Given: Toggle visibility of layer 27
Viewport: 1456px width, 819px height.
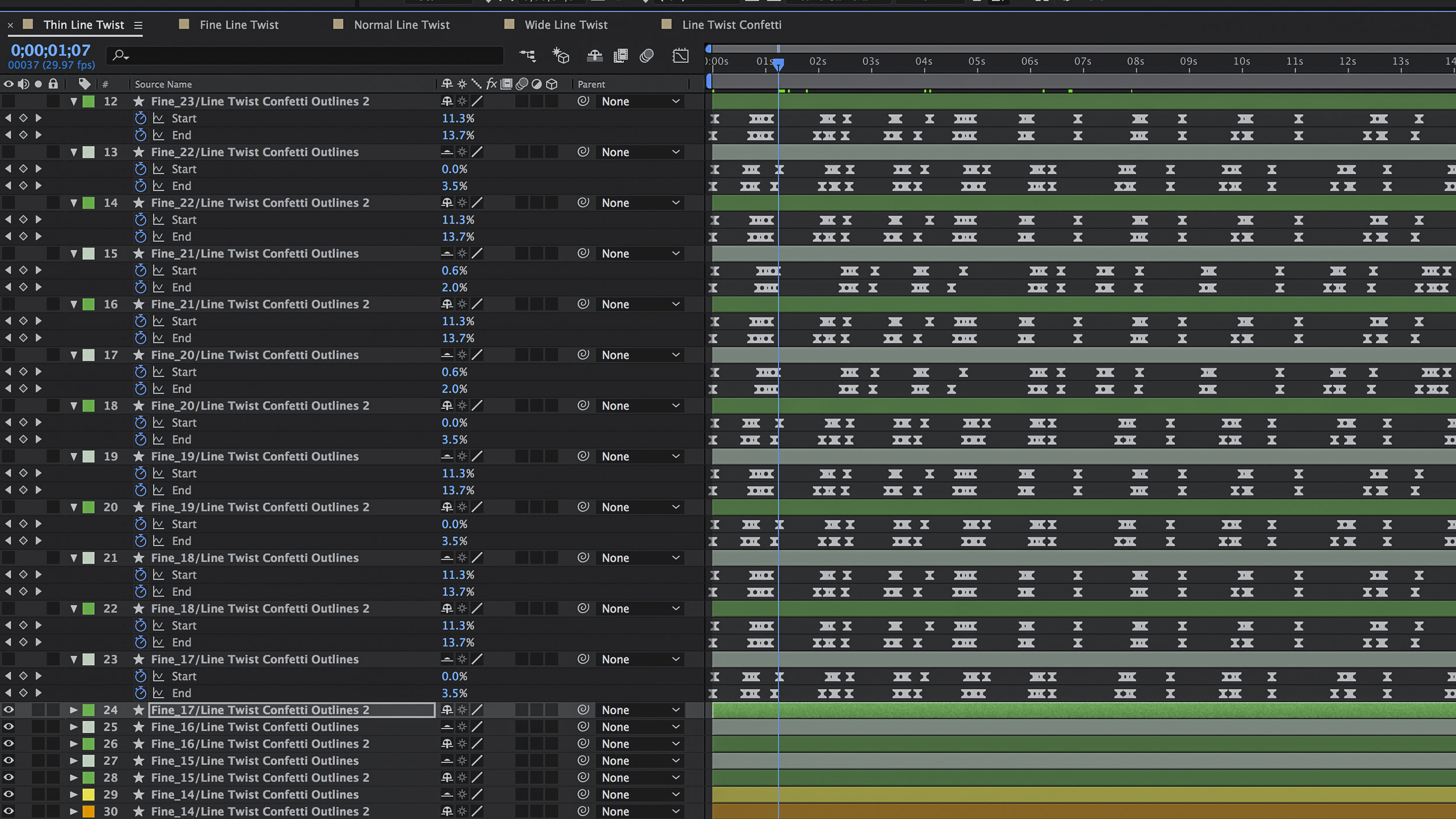Looking at the screenshot, I should pyautogui.click(x=8, y=761).
